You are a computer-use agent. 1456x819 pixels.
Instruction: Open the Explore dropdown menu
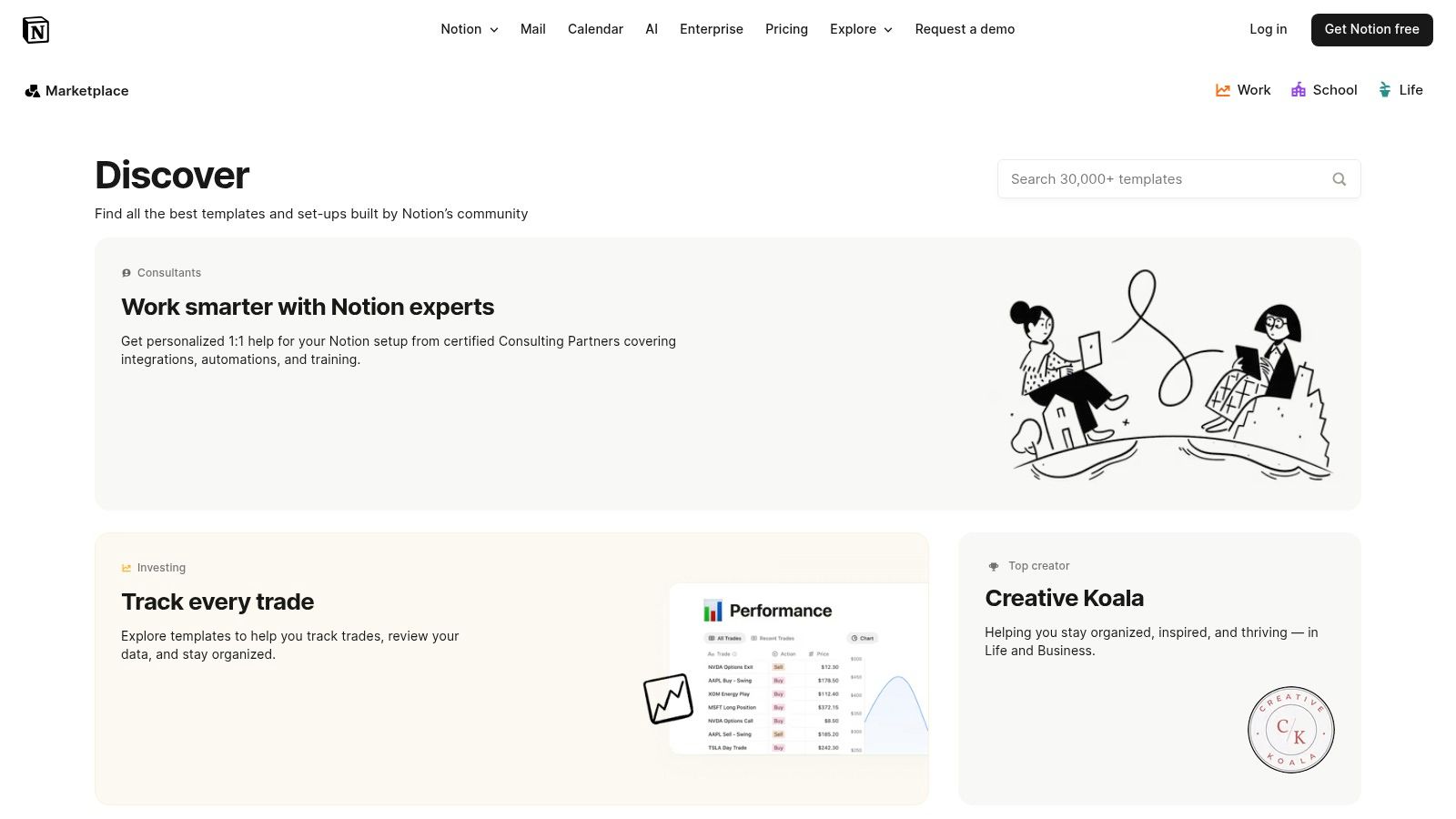click(861, 29)
